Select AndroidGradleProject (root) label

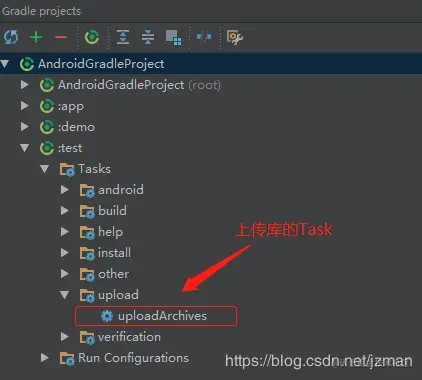139,85
